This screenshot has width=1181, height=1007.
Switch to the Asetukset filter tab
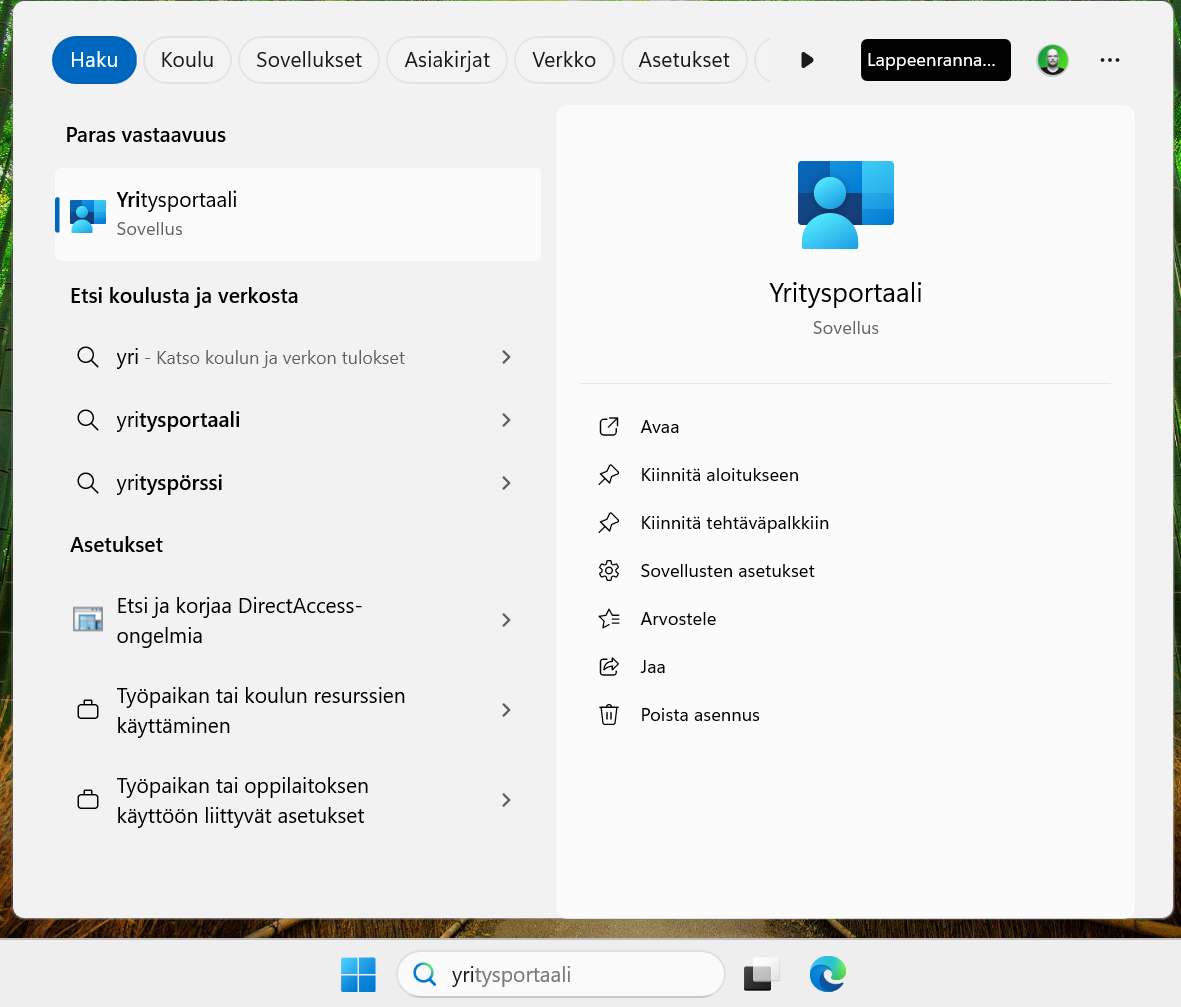[684, 60]
